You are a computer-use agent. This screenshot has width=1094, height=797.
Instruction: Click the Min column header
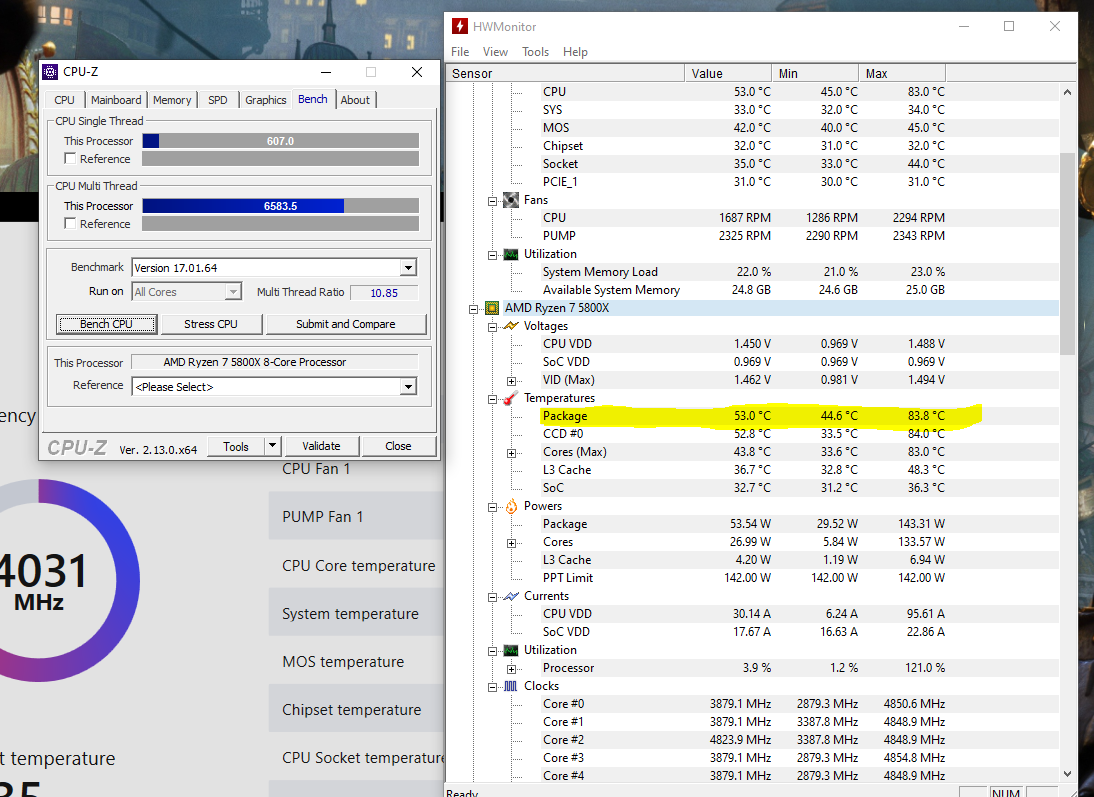(x=815, y=73)
